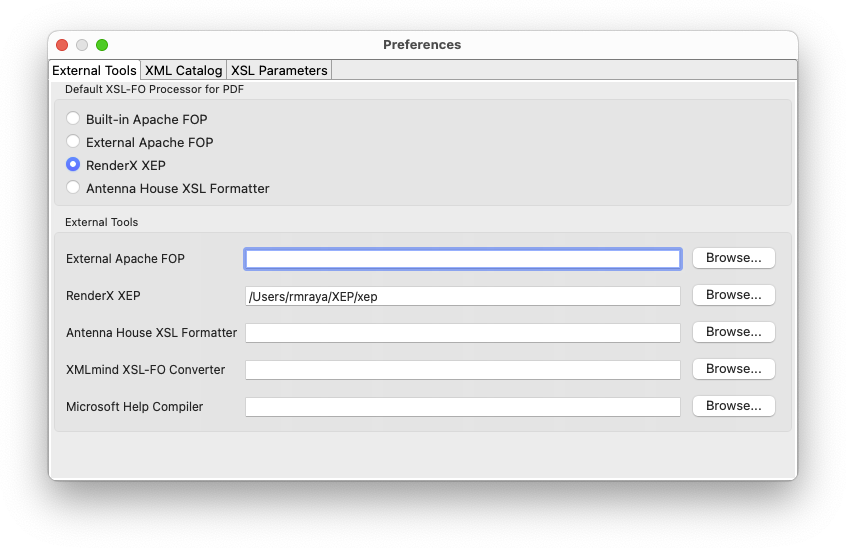
Task: Open the XML Catalog tab
Action: (183, 70)
